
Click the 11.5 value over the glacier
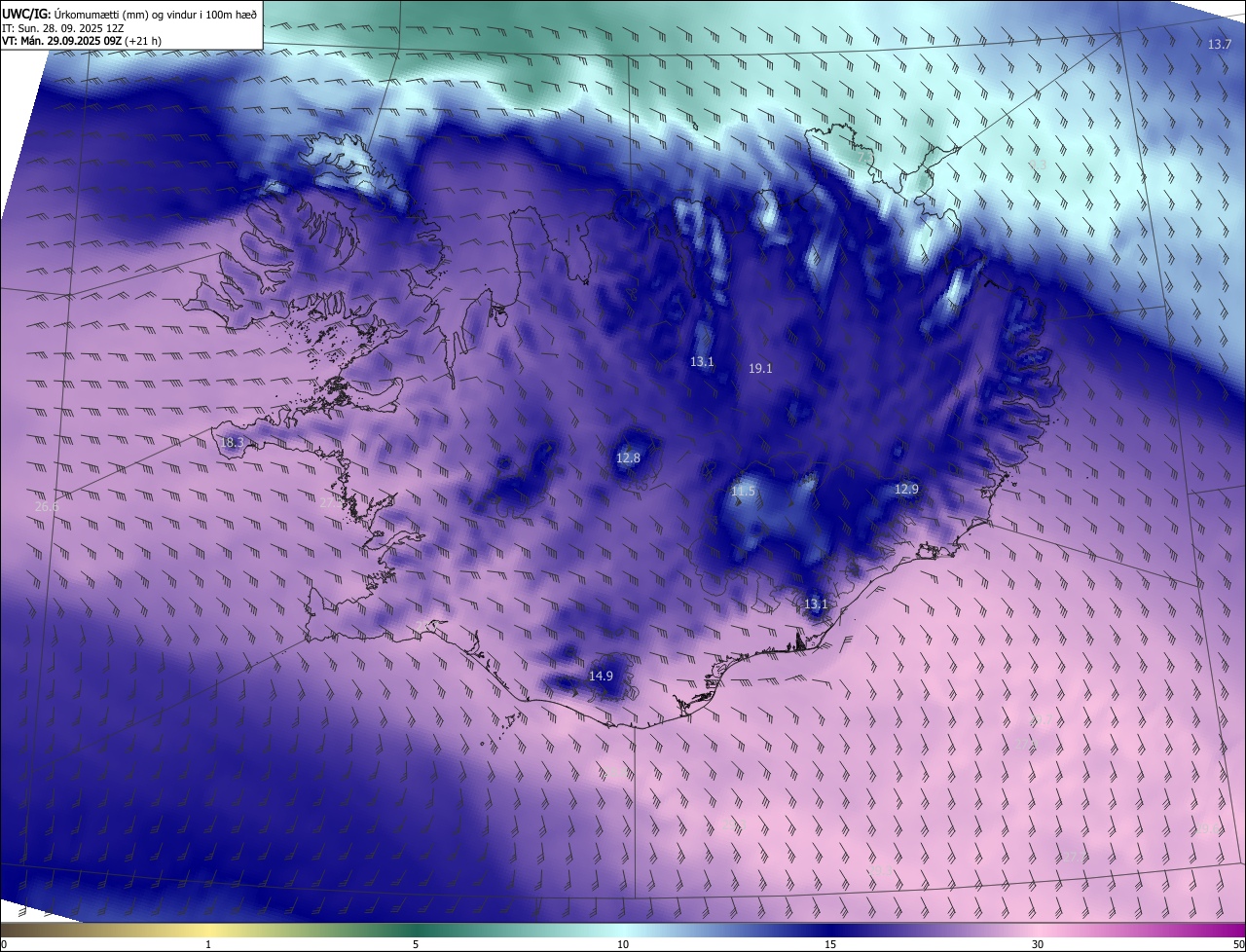click(x=743, y=492)
